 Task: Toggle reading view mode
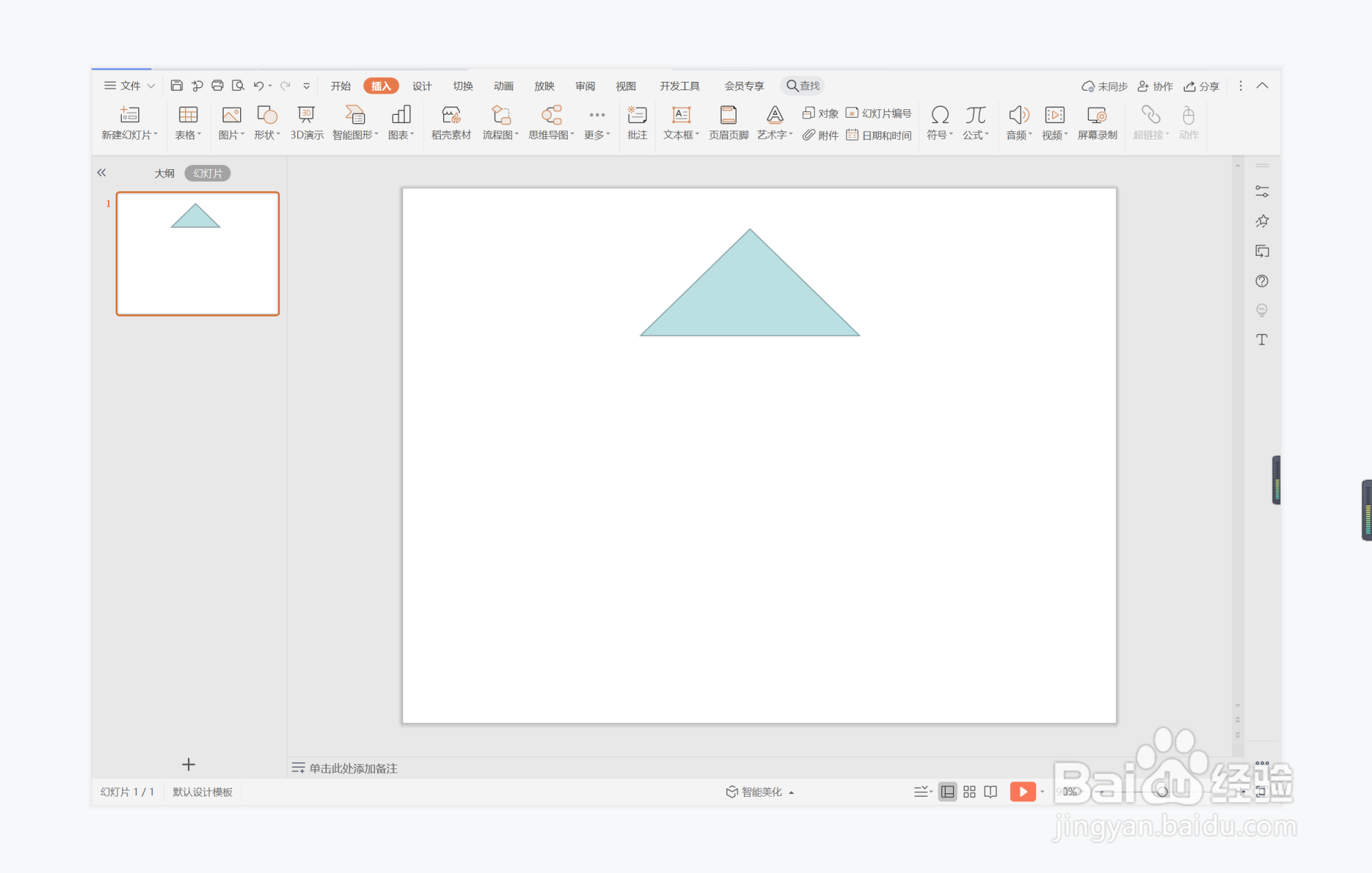(990, 792)
